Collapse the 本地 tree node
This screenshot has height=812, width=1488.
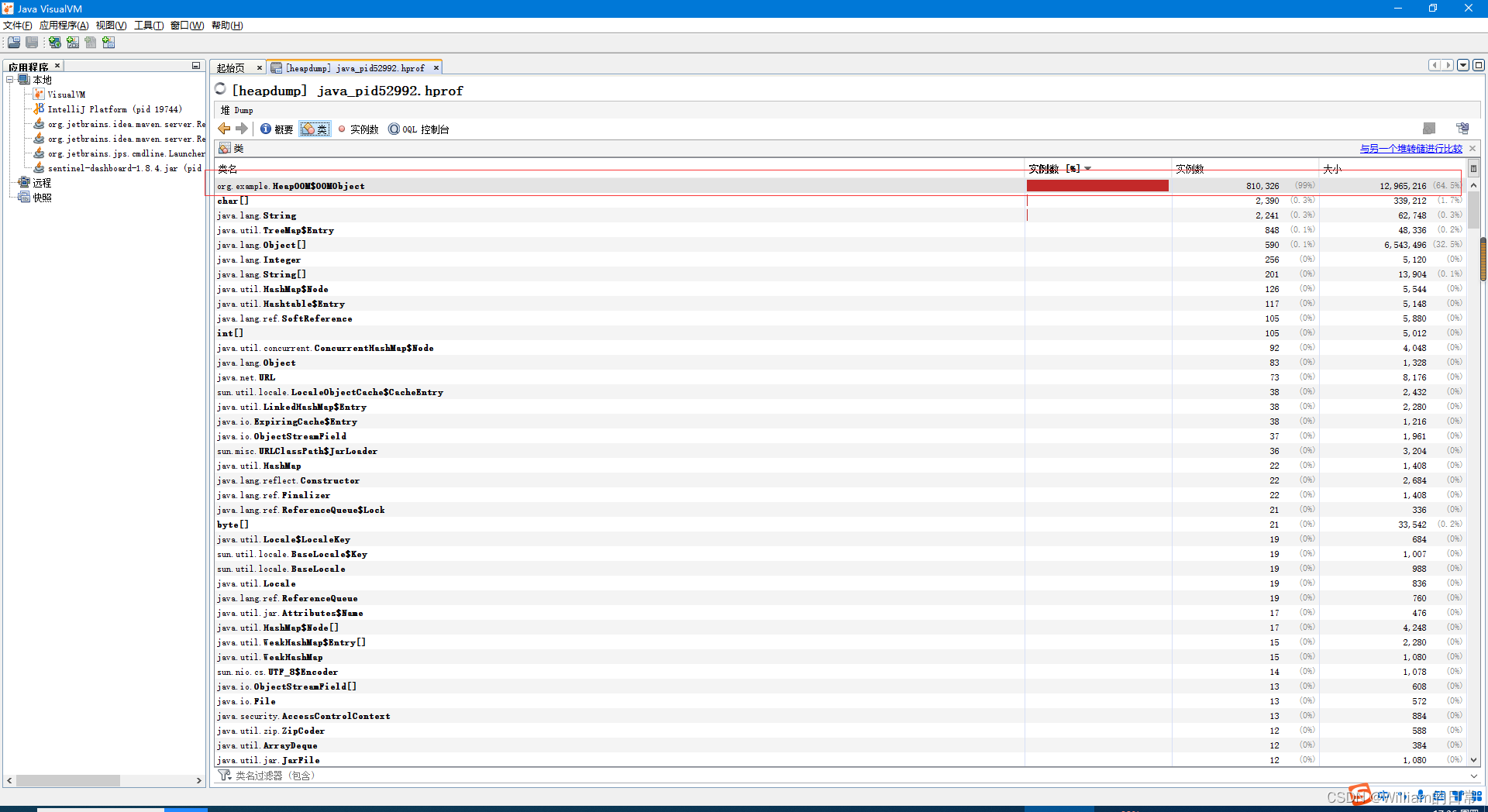pos(10,80)
